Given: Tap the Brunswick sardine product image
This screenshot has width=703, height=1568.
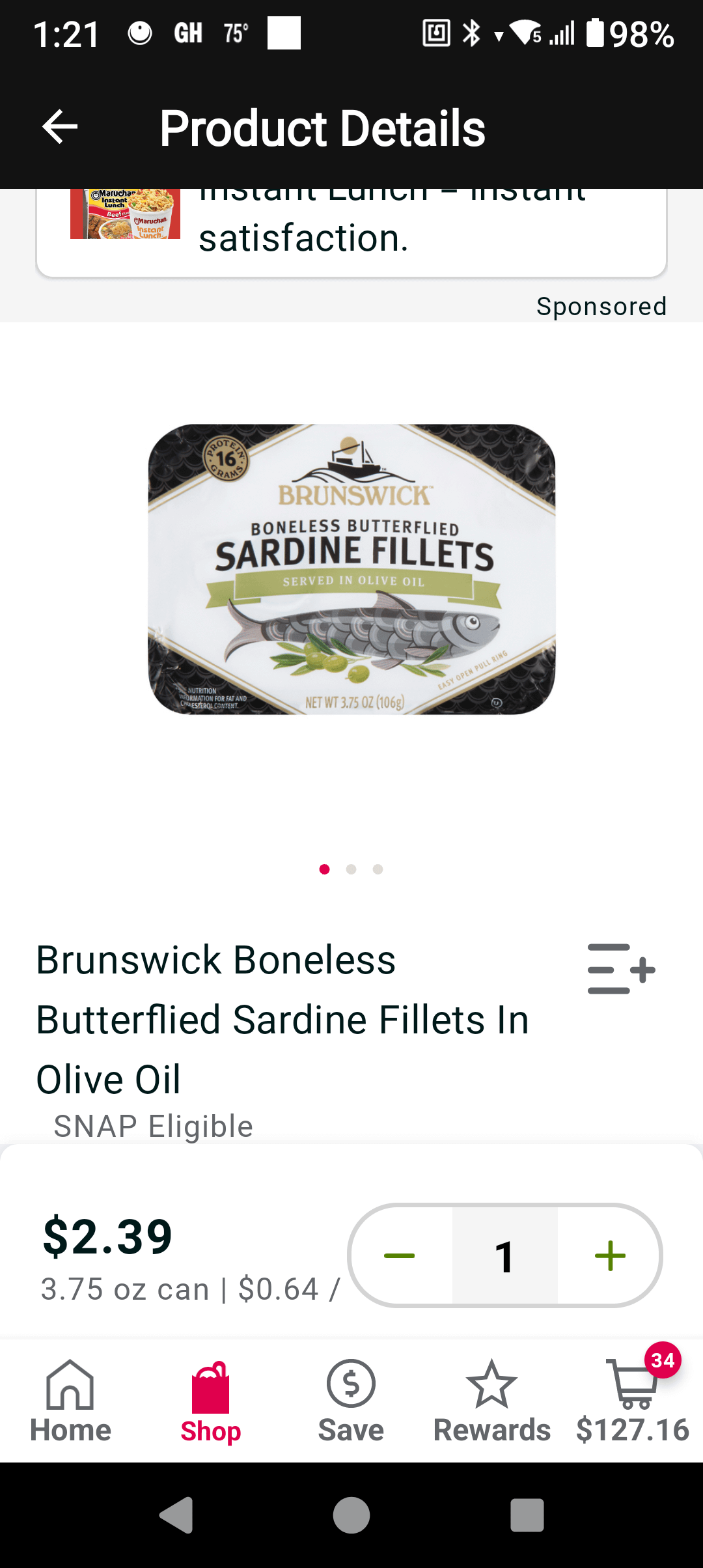Looking at the screenshot, I should [351, 570].
